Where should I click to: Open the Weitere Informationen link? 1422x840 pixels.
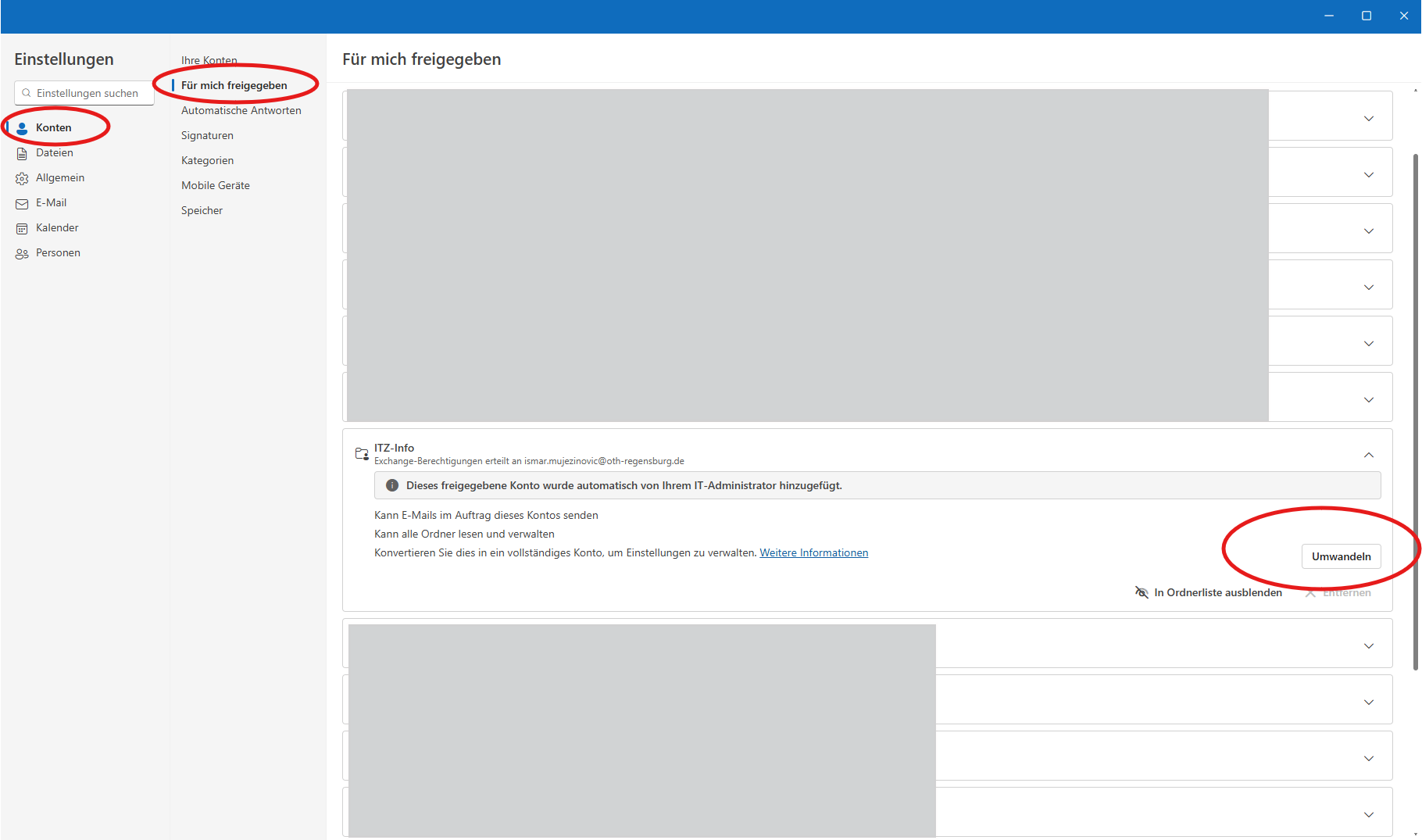tap(813, 552)
